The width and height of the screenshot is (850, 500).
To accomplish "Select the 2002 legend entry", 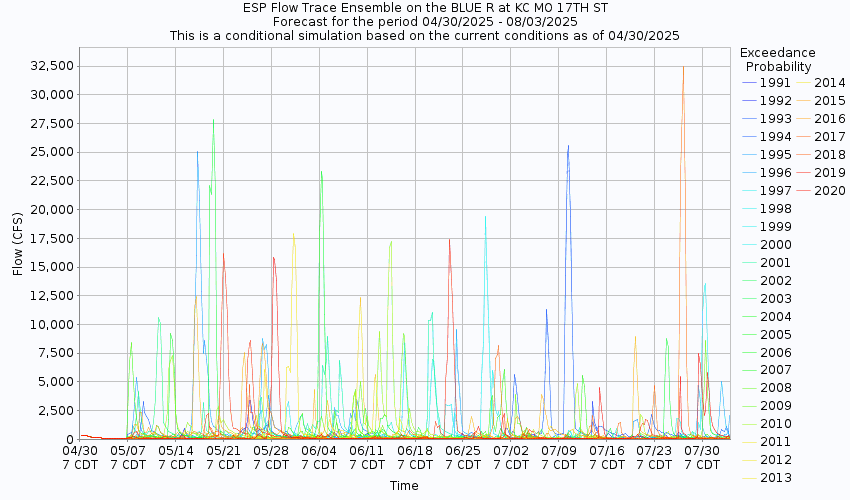I will tap(767, 280).
